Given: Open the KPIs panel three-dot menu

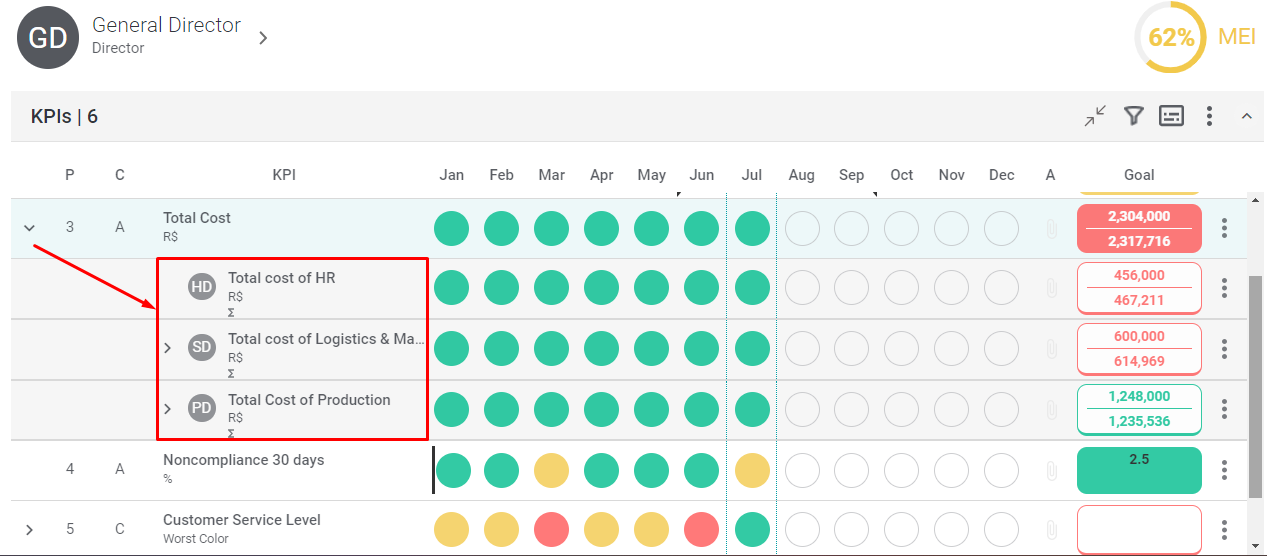Looking at the screenshot, I should 1209,116.
